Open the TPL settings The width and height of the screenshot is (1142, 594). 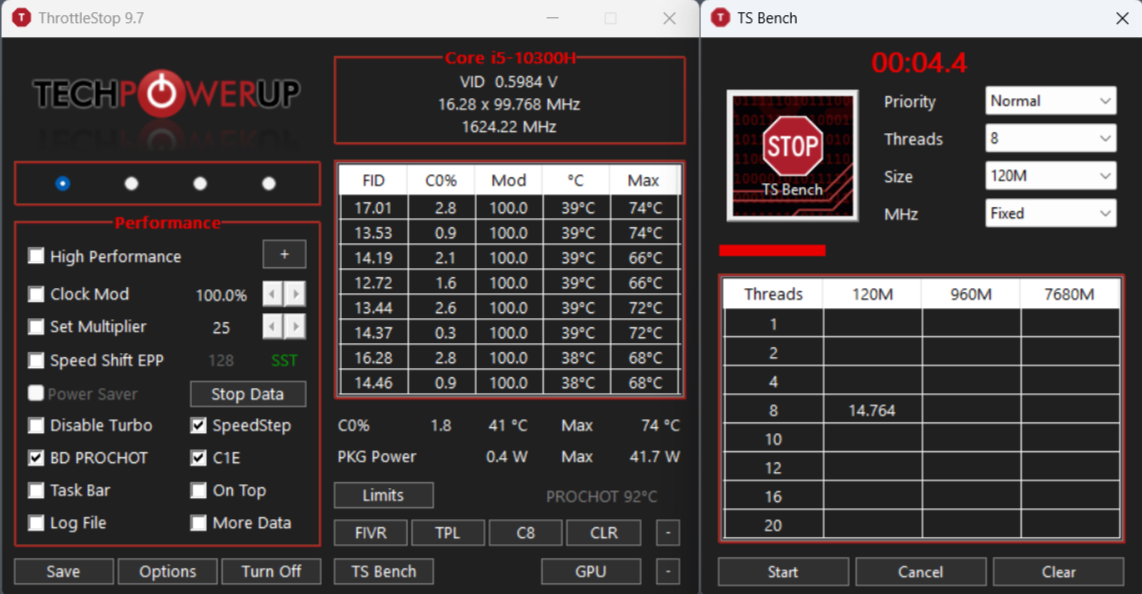[448, 533]
